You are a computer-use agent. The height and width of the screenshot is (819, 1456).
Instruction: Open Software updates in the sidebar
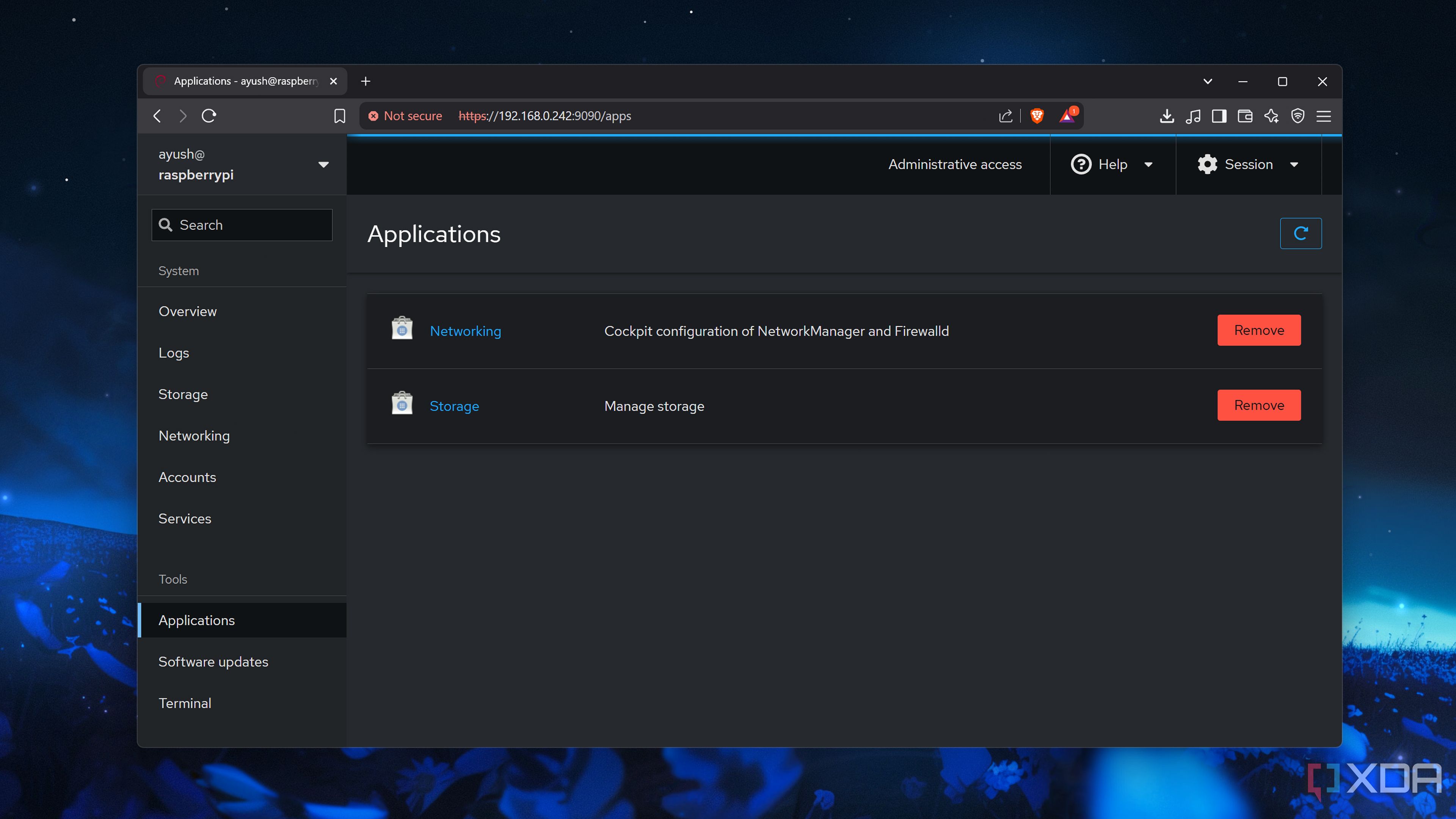(x=242, y=662)
